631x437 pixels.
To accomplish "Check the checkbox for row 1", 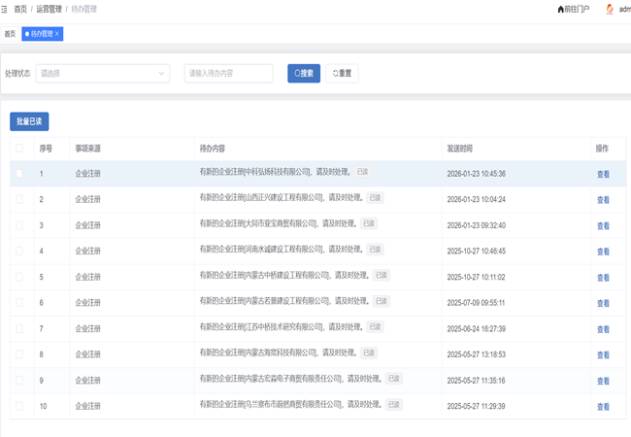I will click(19, 174).
